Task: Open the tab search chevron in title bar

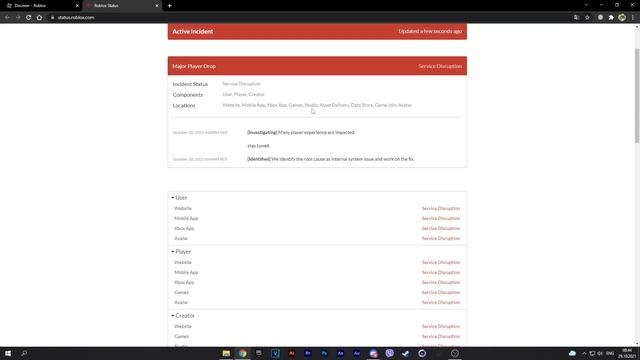Action: [x=586, y=5]
